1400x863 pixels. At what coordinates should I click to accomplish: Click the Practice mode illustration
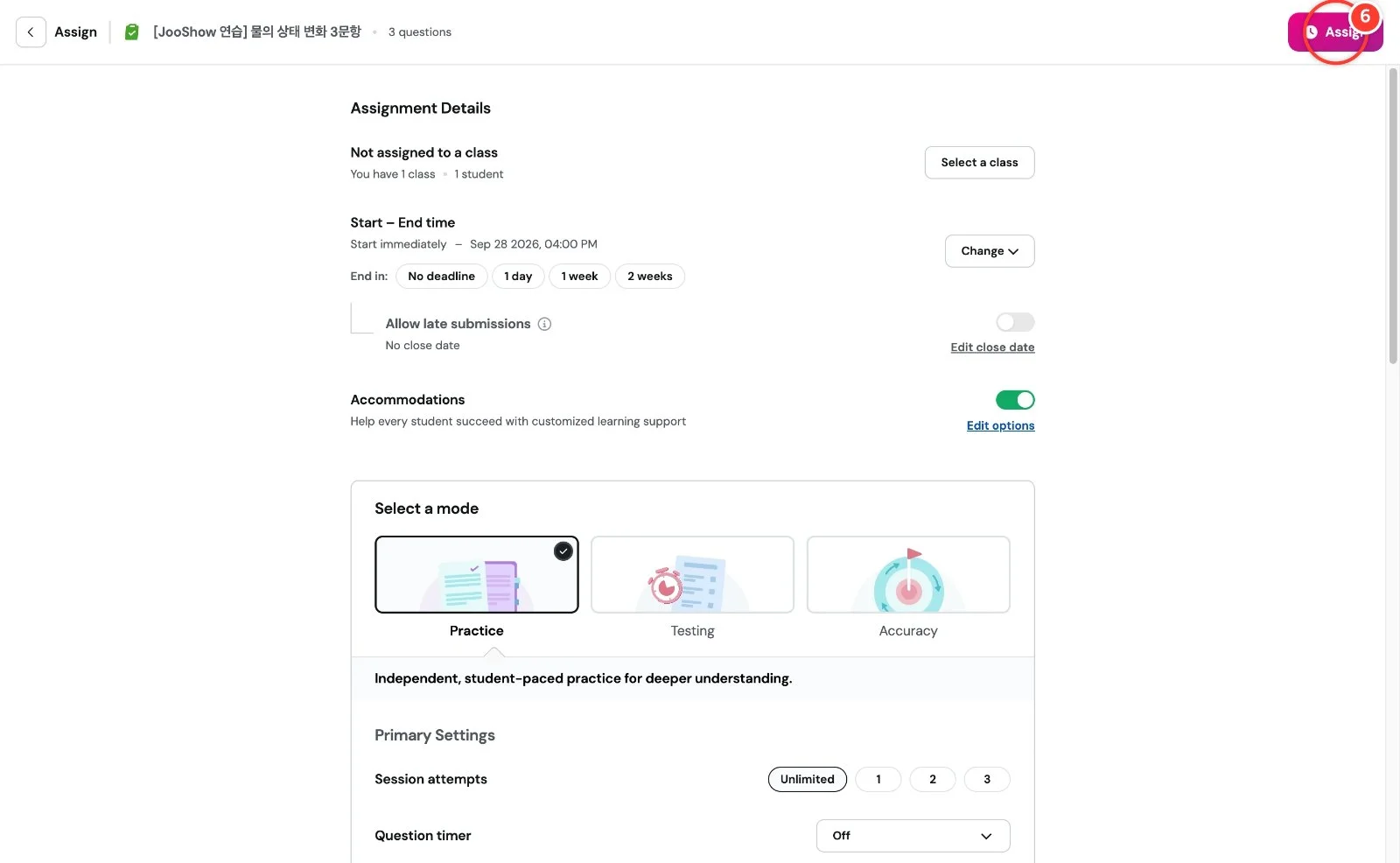tap(477, 574)
